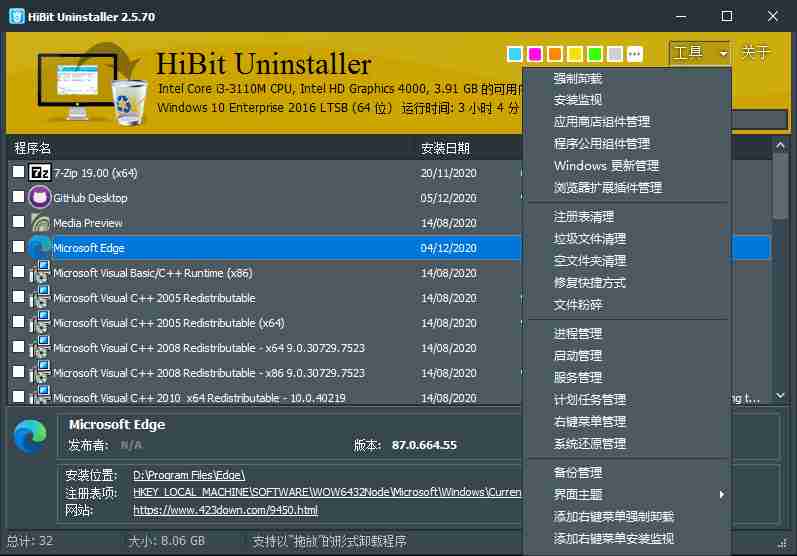Tick the checkbox for 7-Zip 19.00 (x64)
The height and width of the screenshot is (556, 797).
[18, 172]
